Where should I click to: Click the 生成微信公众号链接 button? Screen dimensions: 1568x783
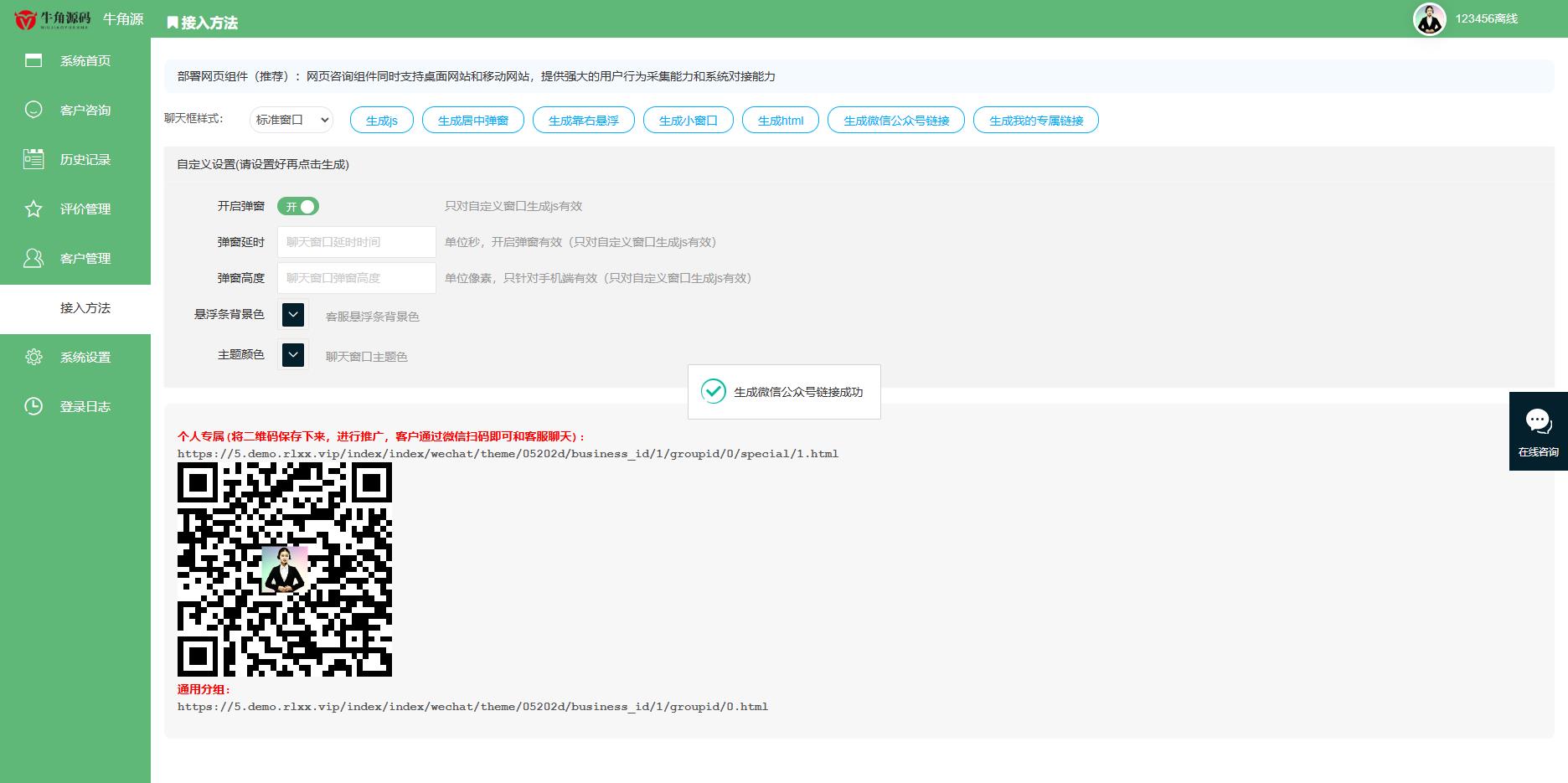click(896, 120)
